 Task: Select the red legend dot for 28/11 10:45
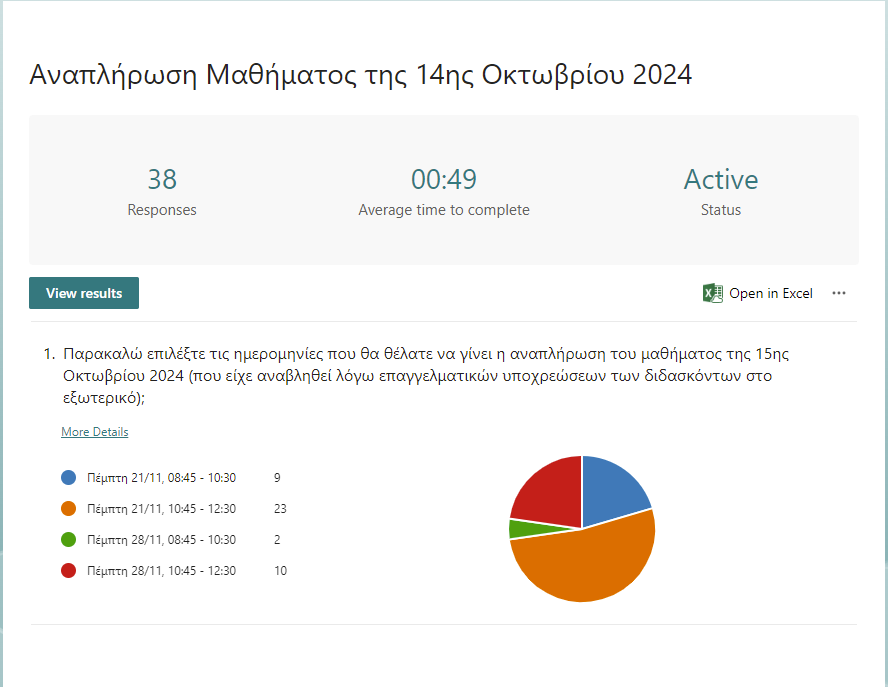pyautogui.click(x=69, y=570)
